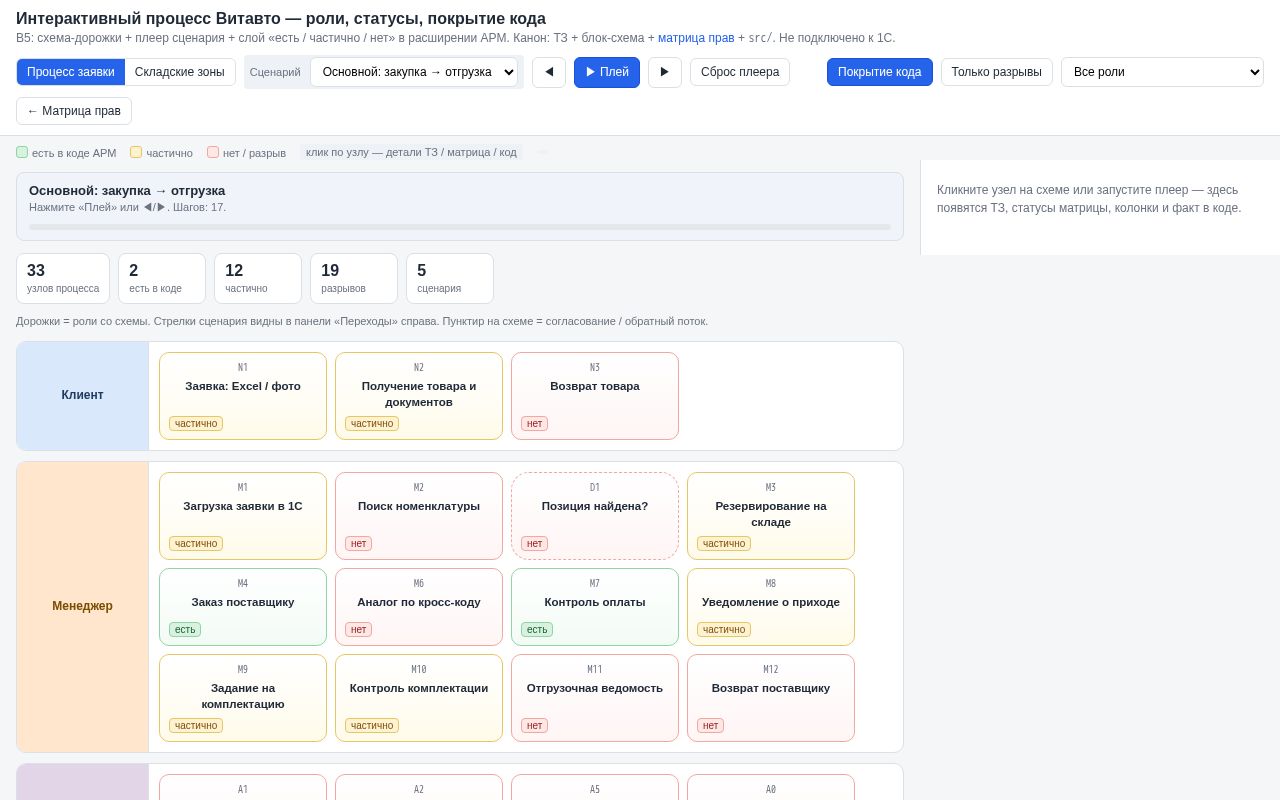
Task: Select decision node D1 Позиция найдена?
Action: click(x=595, y=516)
